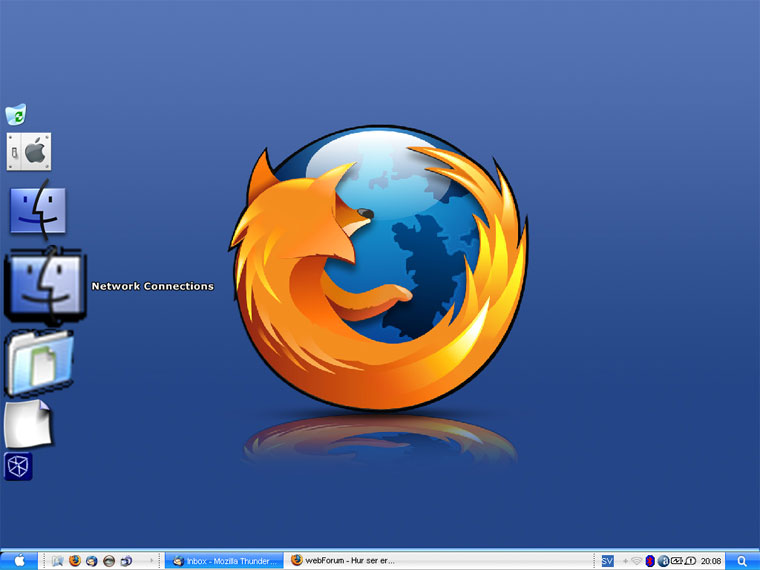This screenshot has width=760, height=570.
Task: Launch the round grey quick launch icon
Action: coord(109,561)
